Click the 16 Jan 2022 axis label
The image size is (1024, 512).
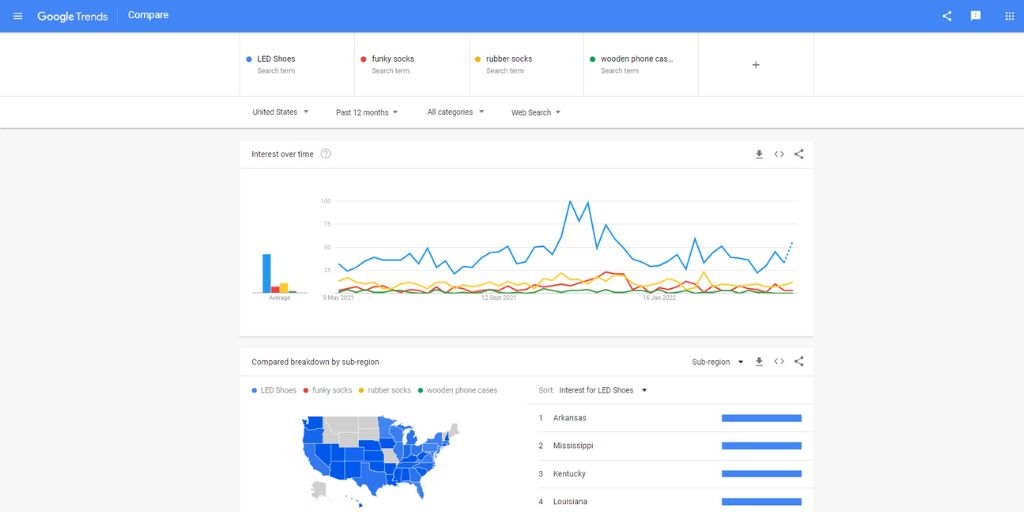pos(658,298)
